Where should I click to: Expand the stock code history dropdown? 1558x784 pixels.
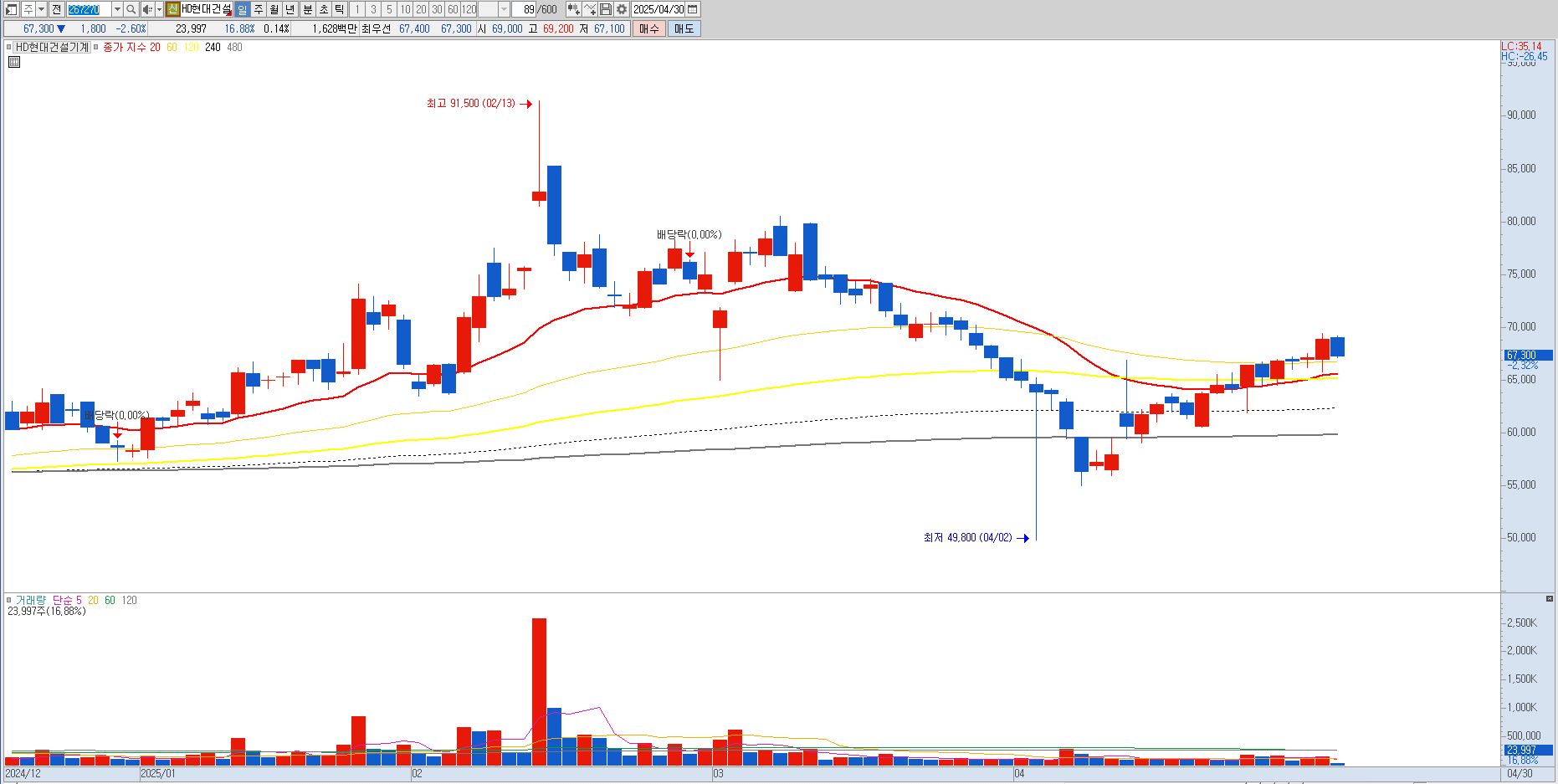[117, 9]
